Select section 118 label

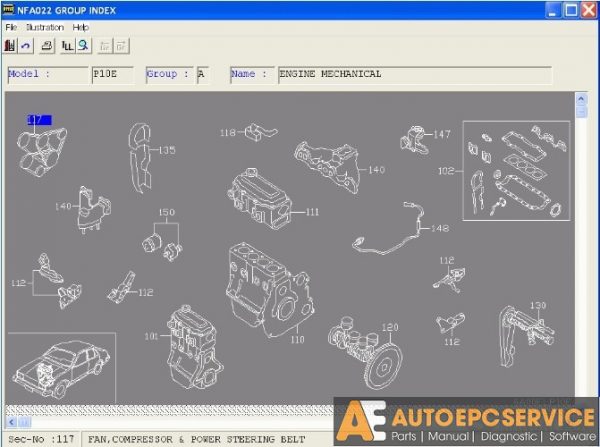(x=228, y=132)
